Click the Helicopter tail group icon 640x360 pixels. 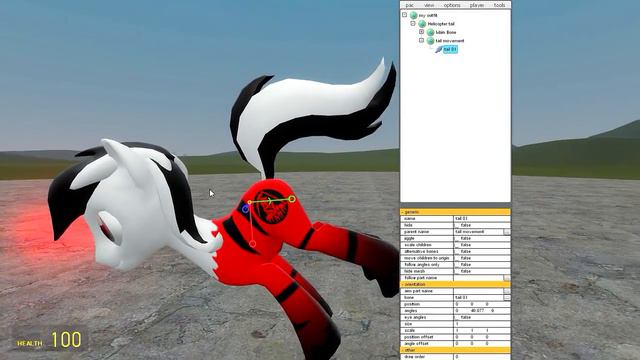422,24
